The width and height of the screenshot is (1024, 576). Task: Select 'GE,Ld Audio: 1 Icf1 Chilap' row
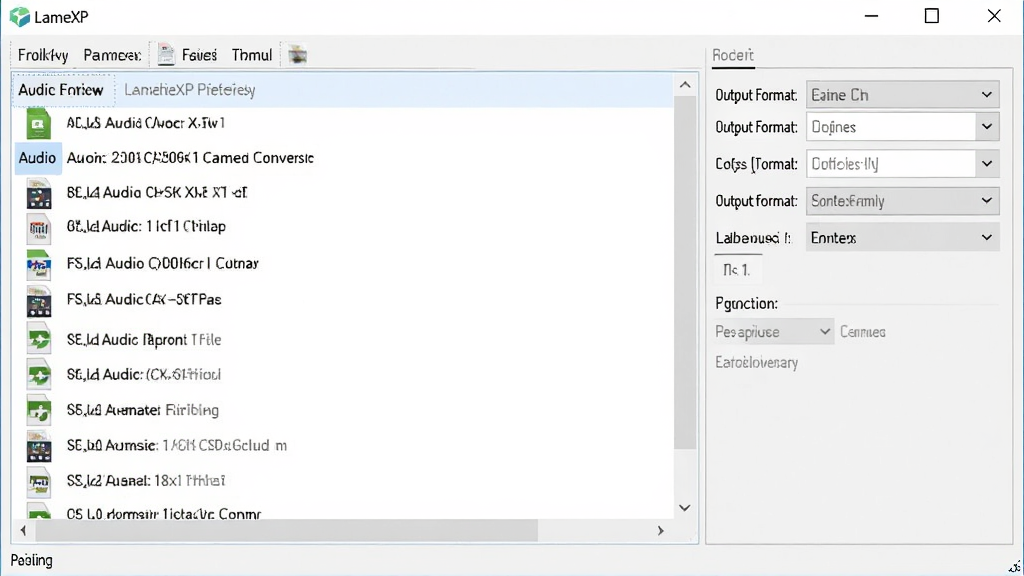[146, 227]
